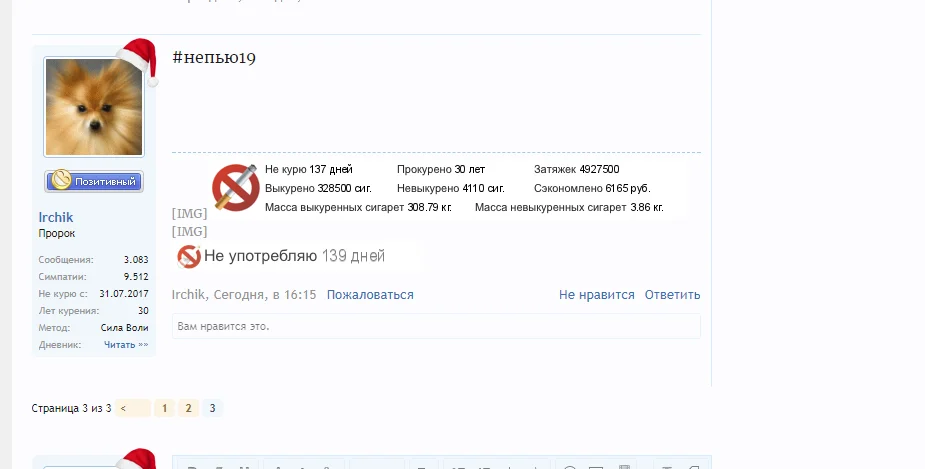Image resolution: width=925 pixels, height=469 pixels.
Task: Click the "Сила Воли" method value
Action: pos(124,327)
